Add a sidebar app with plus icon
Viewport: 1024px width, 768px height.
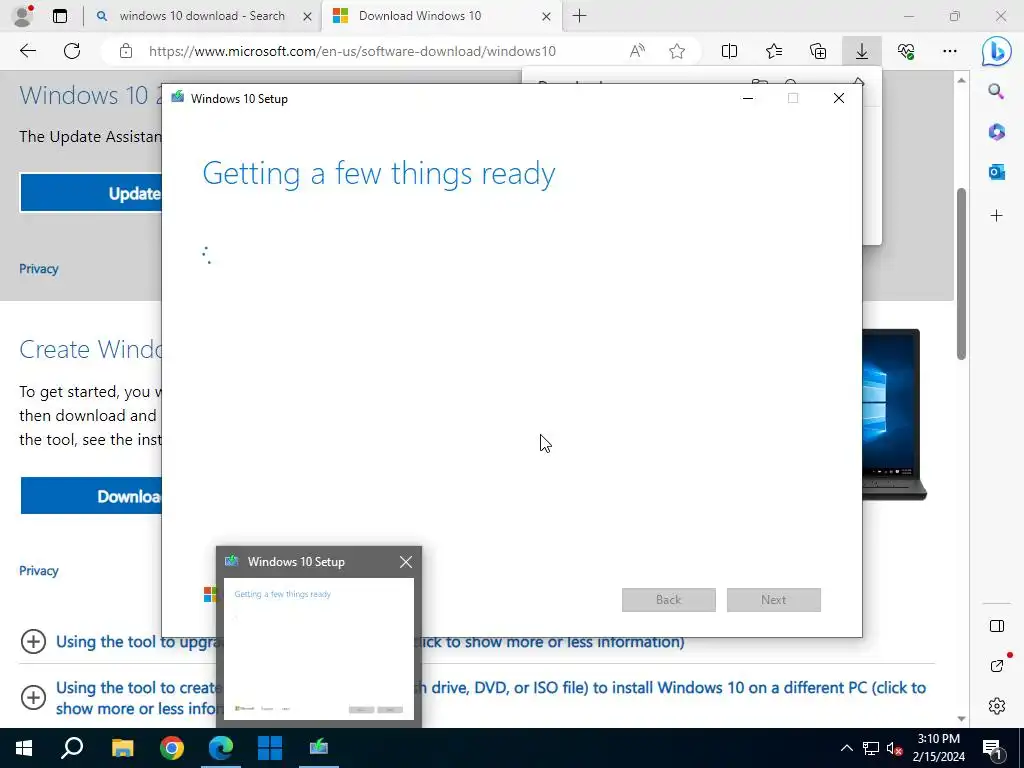(996, 216)
